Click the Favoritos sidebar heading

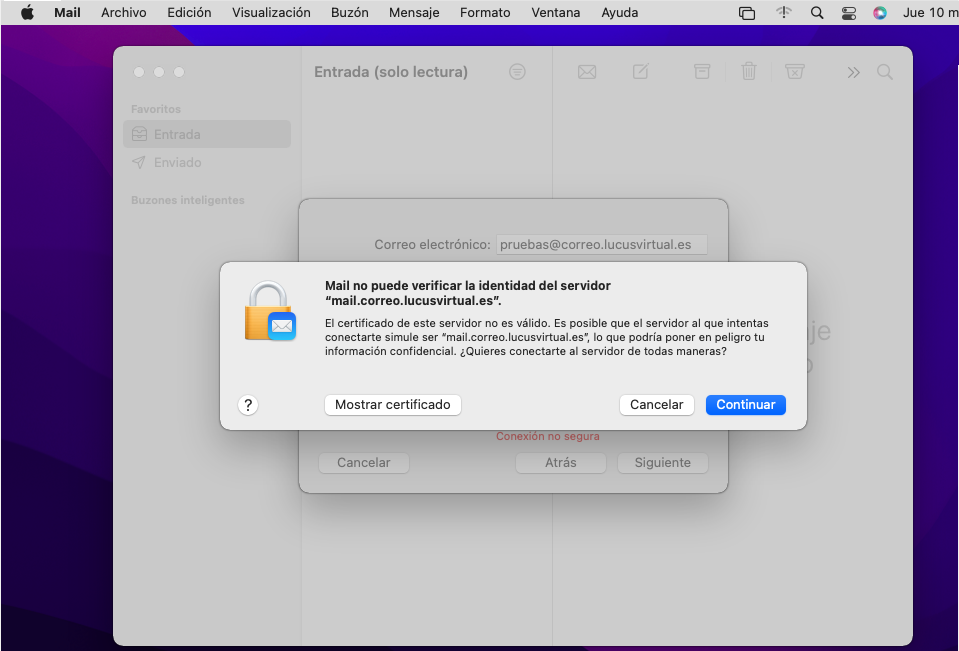[x=156, y=109]
